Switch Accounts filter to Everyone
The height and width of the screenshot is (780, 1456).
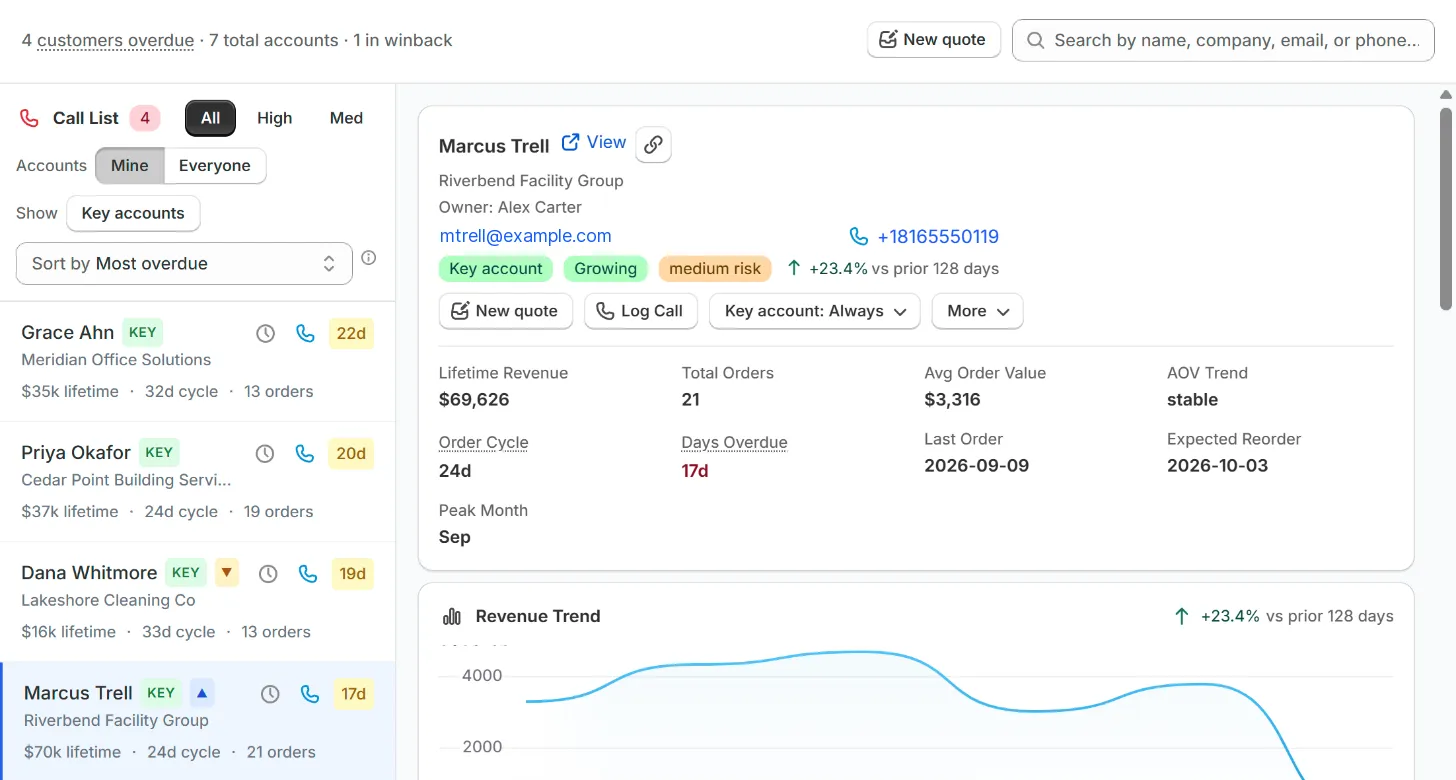pyautogui.click(x=215, y=166)
